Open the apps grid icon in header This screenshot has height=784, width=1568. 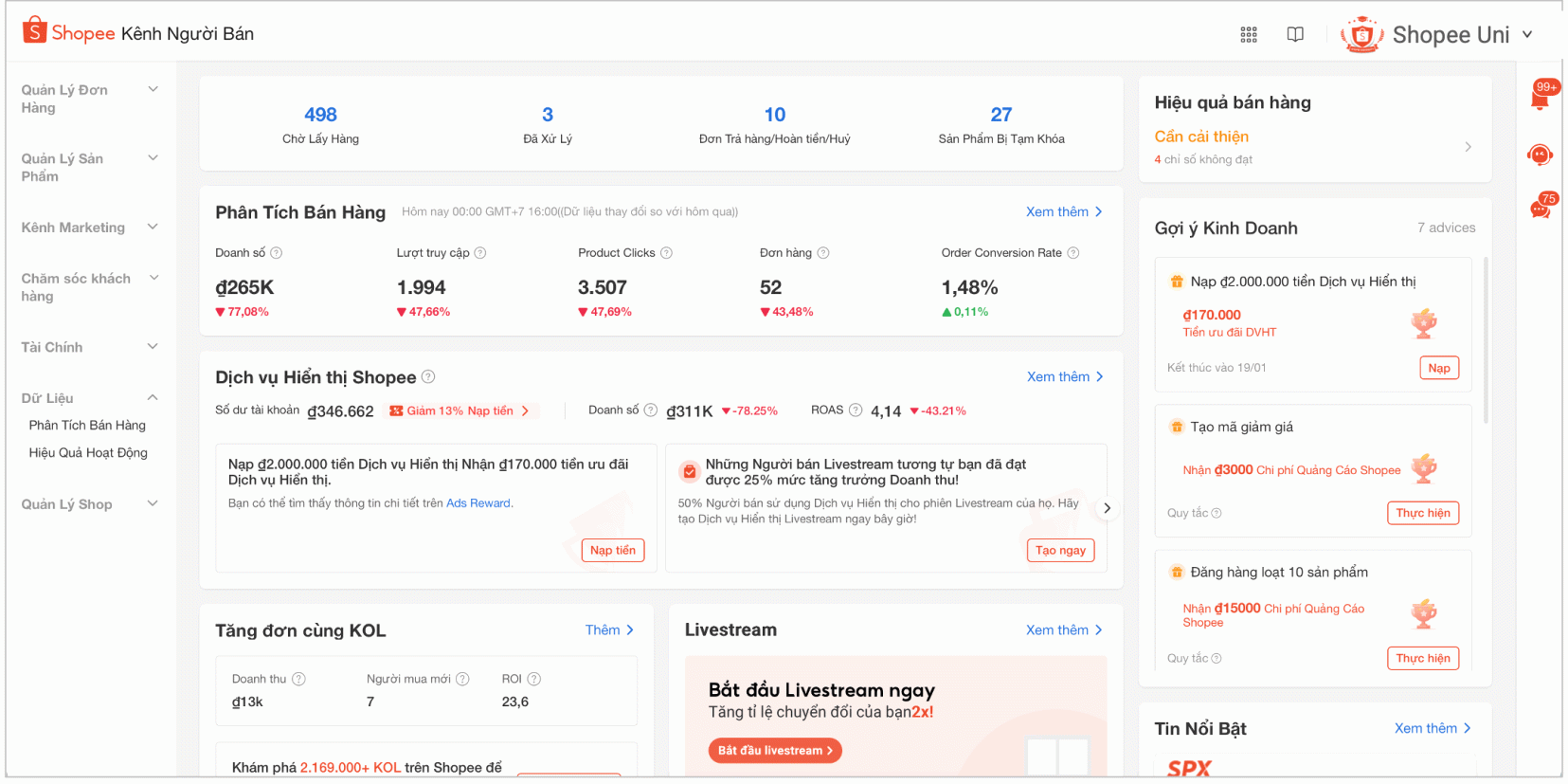tap(1249, 35)
